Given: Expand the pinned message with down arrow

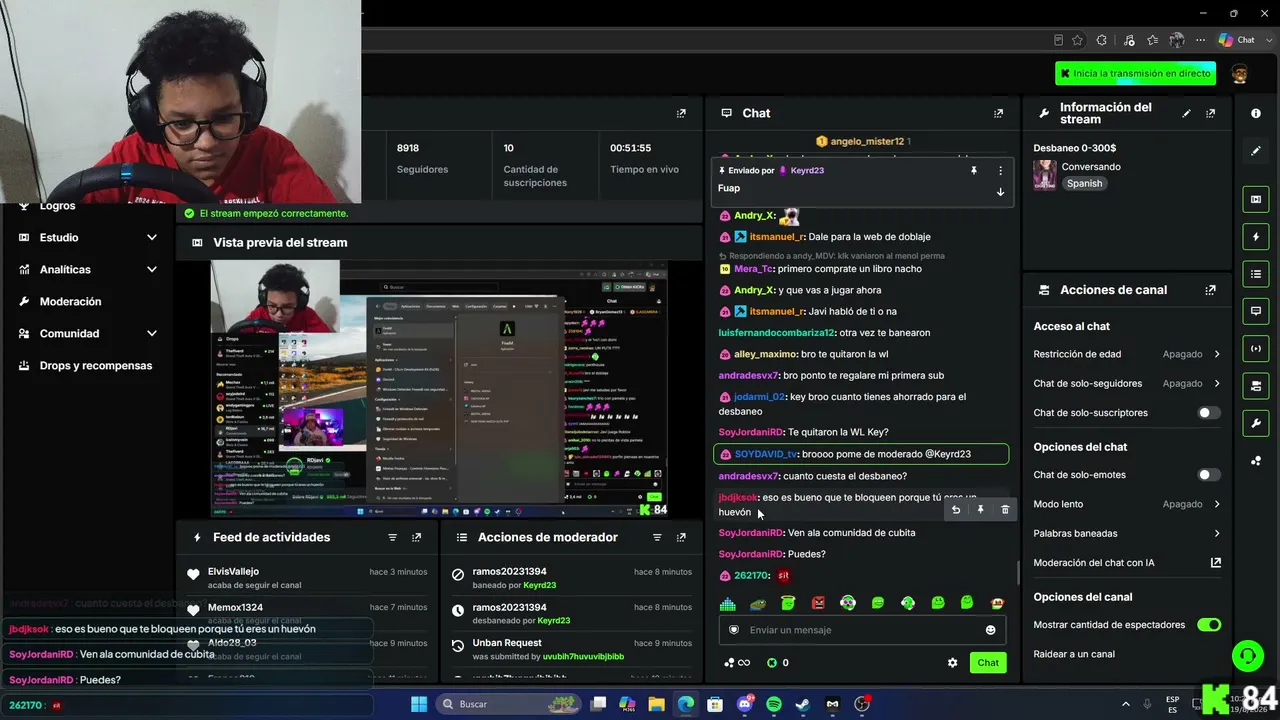Looking at the screenshot, I should [1000, 192].
